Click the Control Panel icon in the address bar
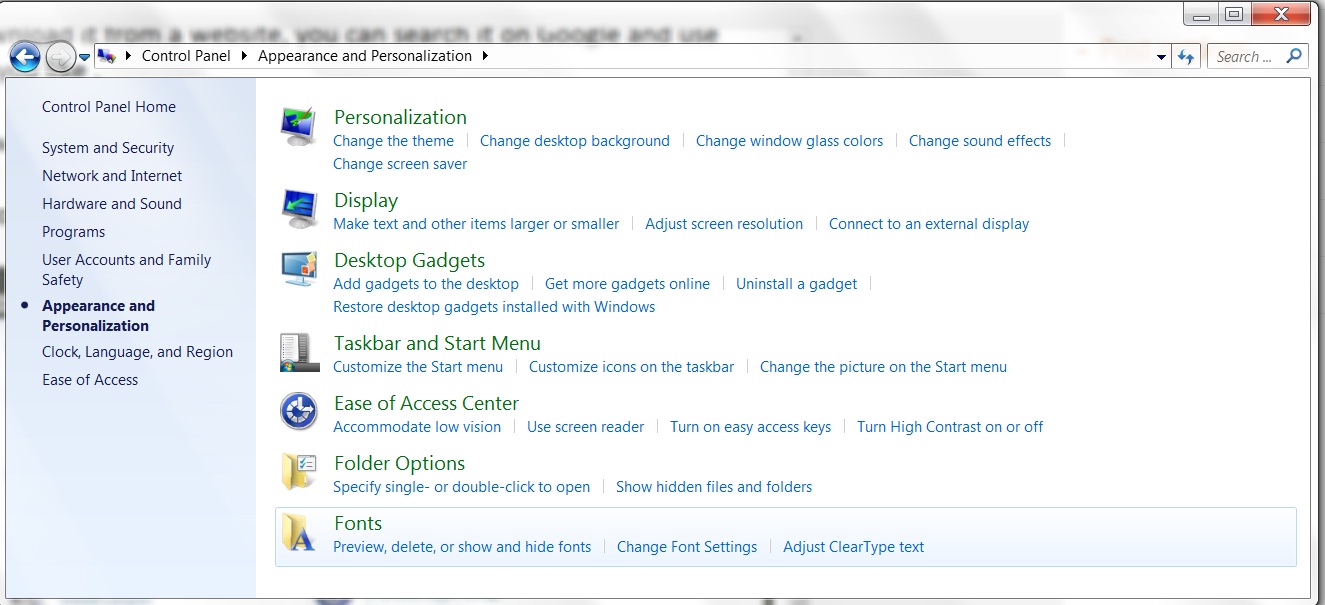Viewport: 1325px width, 605px height. tap(105, 56)
